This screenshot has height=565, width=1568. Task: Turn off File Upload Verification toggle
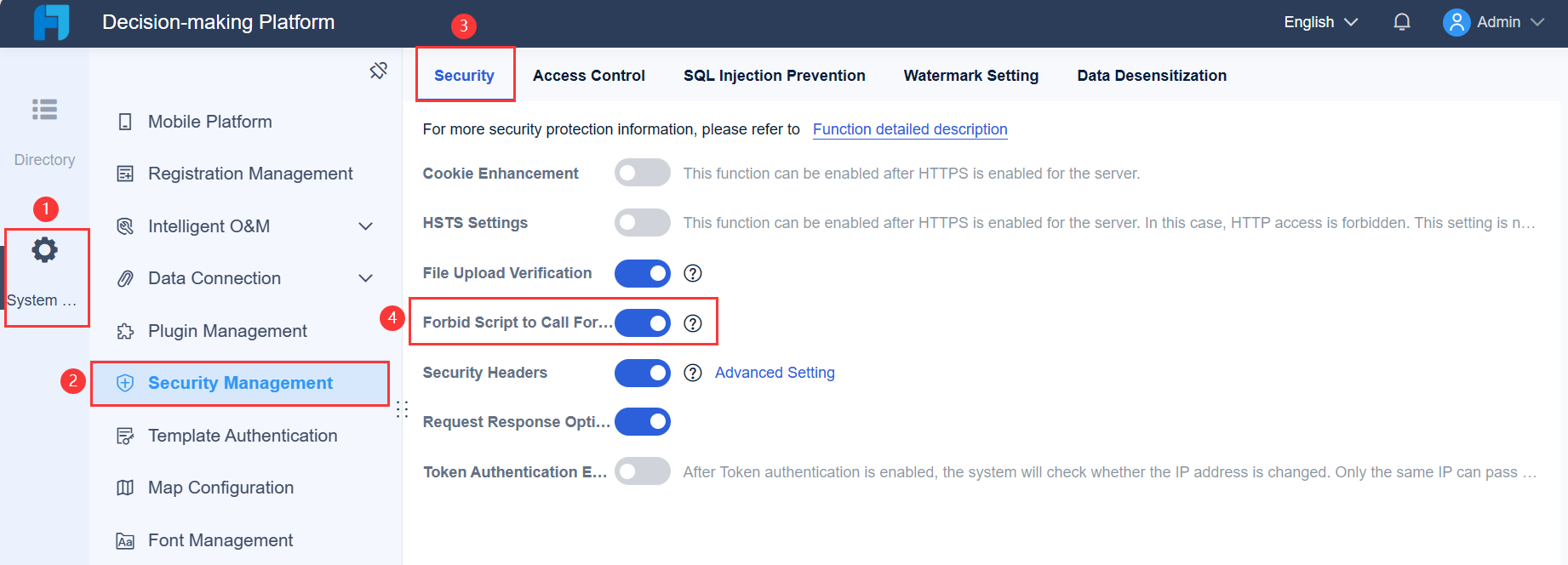click(x=643, y=273)
